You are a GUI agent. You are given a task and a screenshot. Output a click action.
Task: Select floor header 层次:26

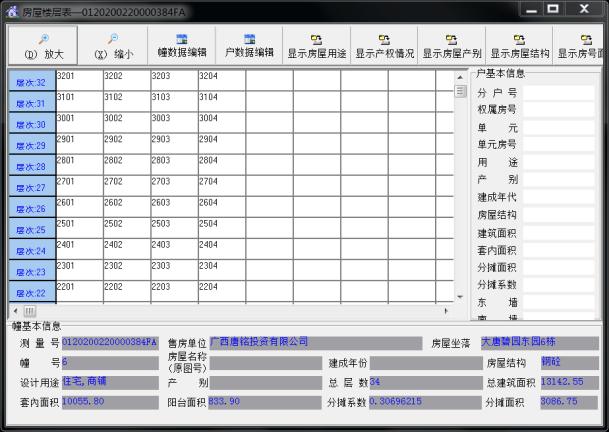32,207
